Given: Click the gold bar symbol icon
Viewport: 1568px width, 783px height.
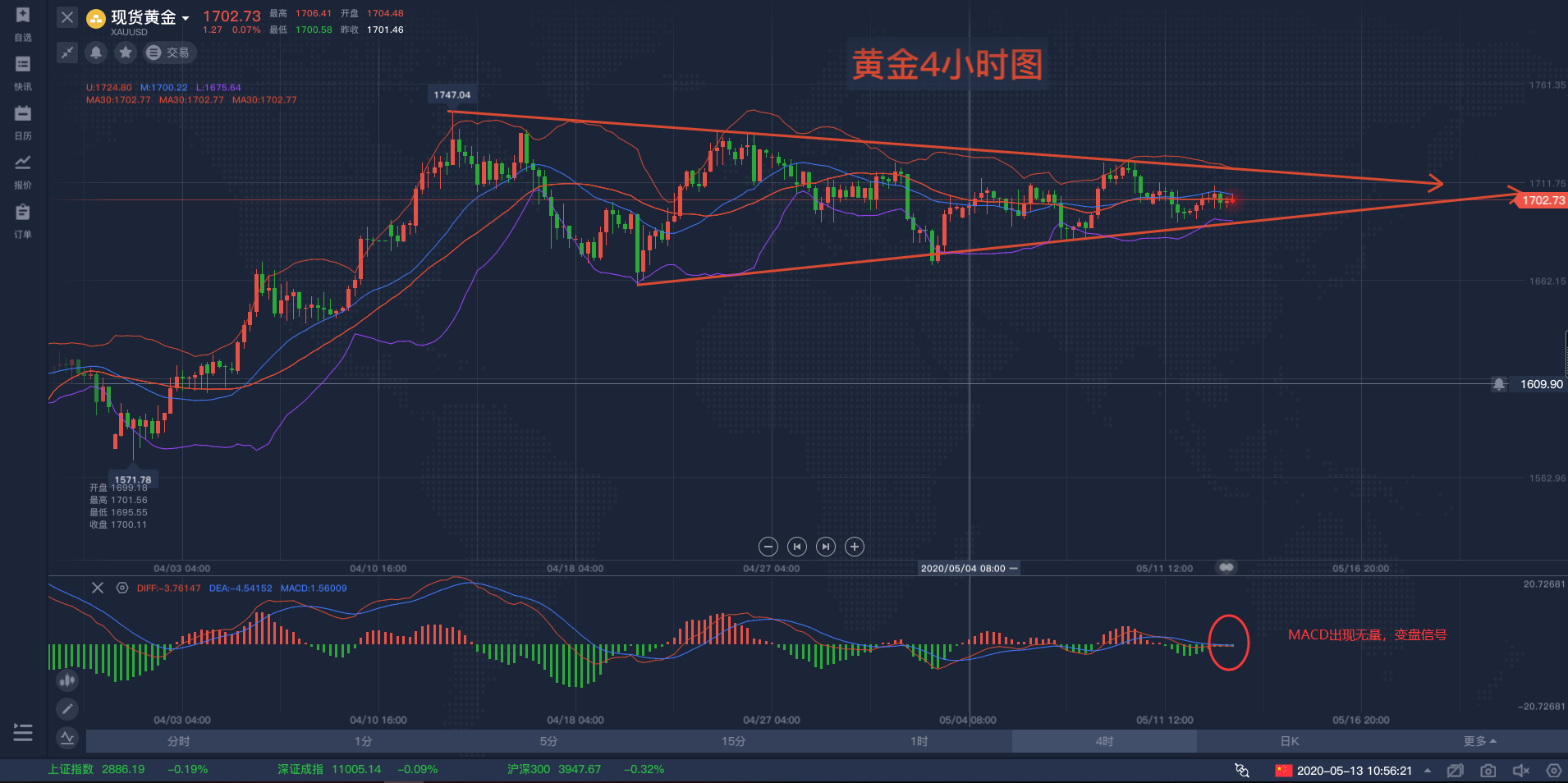Looking at the screenshot, I should click(x=96, y=18).
